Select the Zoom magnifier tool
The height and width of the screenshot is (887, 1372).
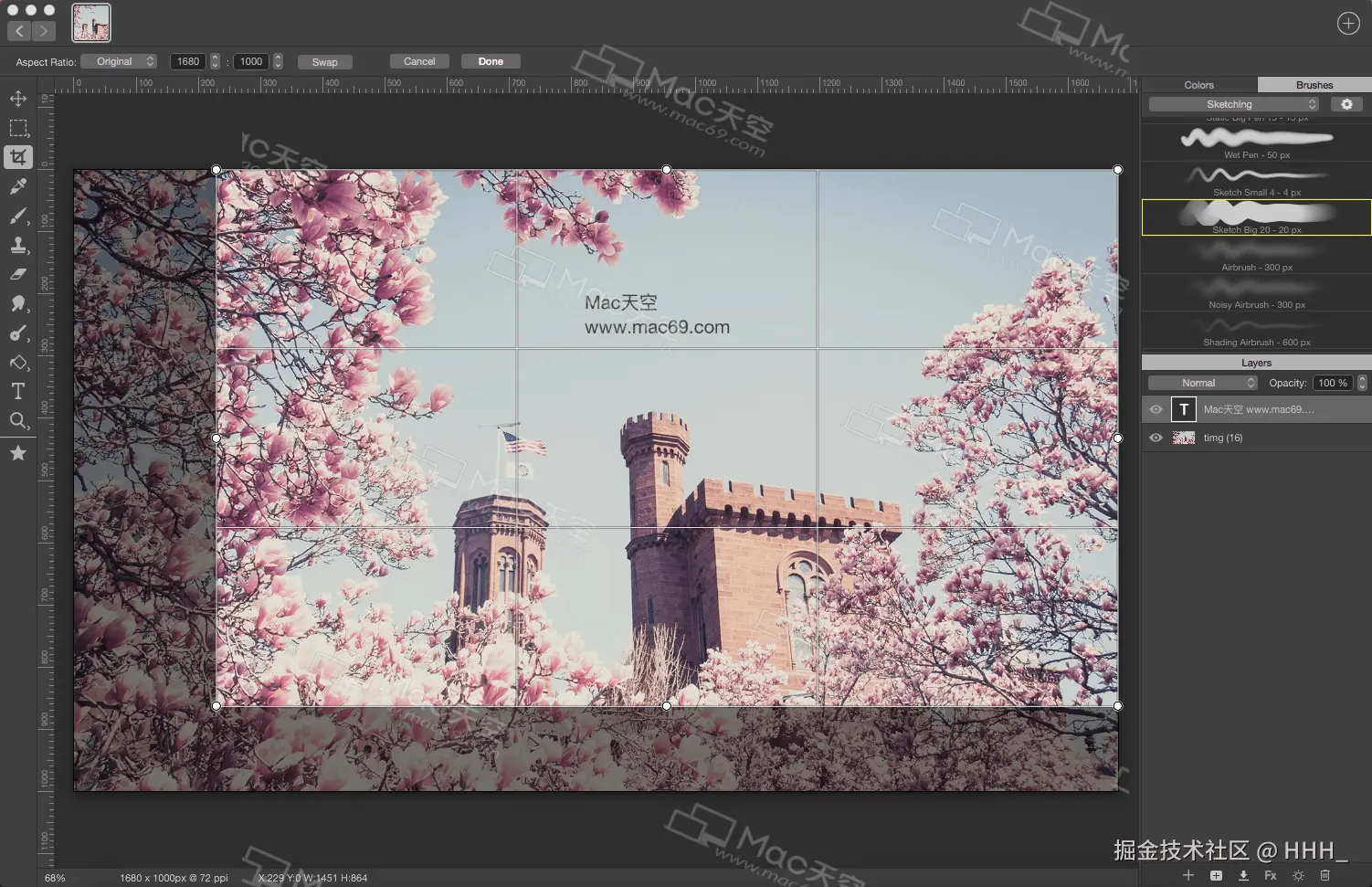pos(18,421)
